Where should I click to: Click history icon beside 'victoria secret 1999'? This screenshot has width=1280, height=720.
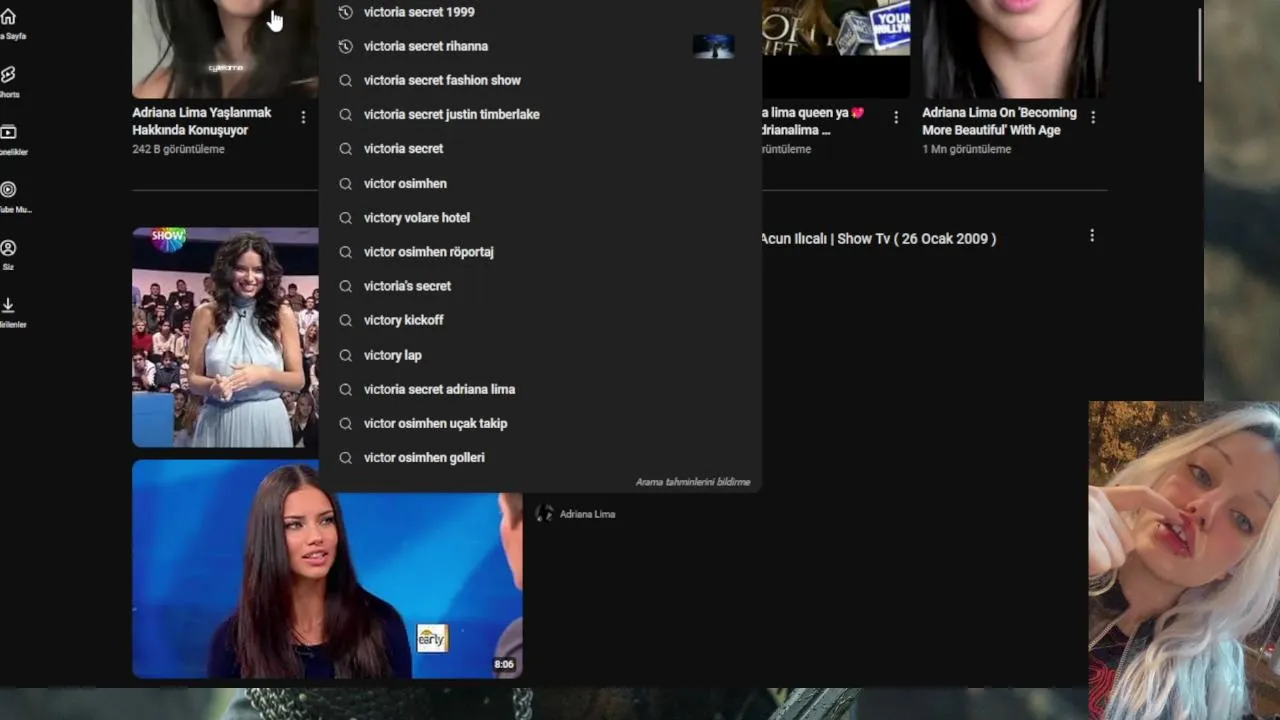click(345, 12)
